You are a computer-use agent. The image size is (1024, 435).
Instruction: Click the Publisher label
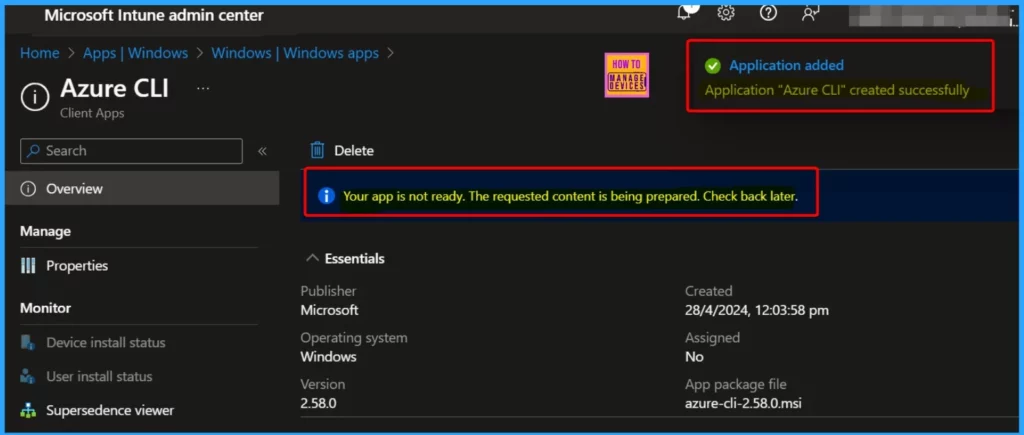pos(328,291)
